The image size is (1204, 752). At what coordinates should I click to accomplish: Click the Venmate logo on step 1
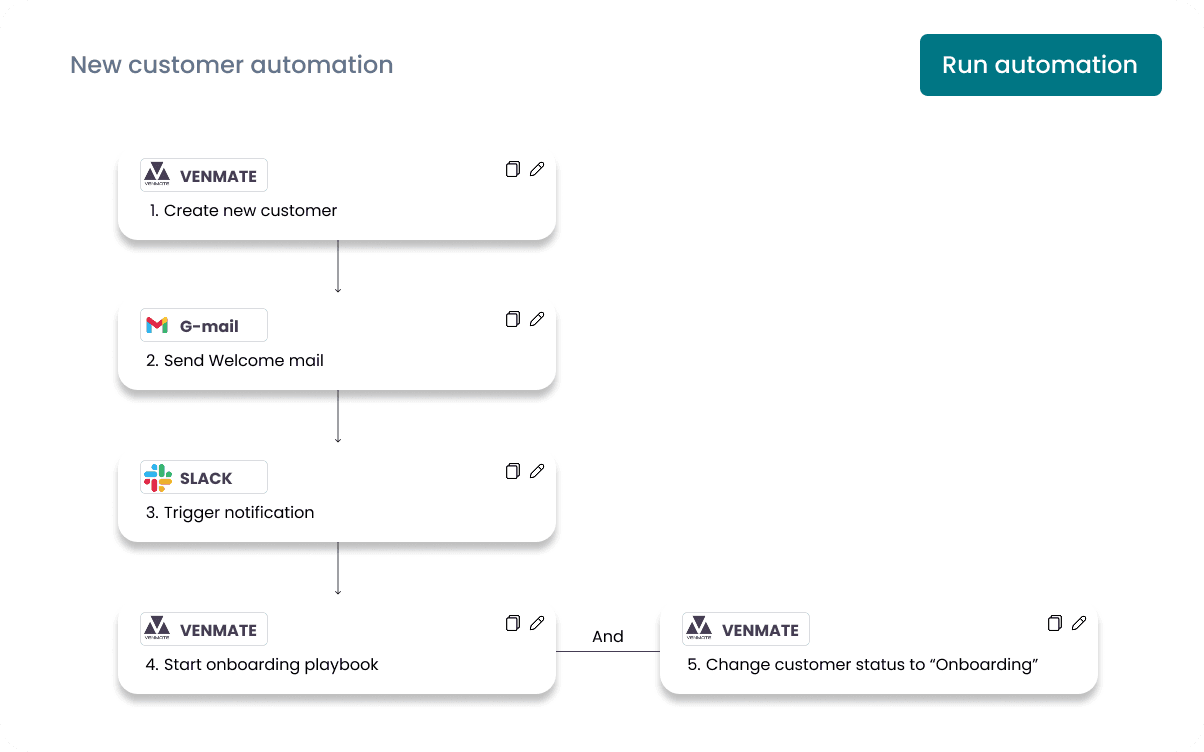tap(158, 172)
